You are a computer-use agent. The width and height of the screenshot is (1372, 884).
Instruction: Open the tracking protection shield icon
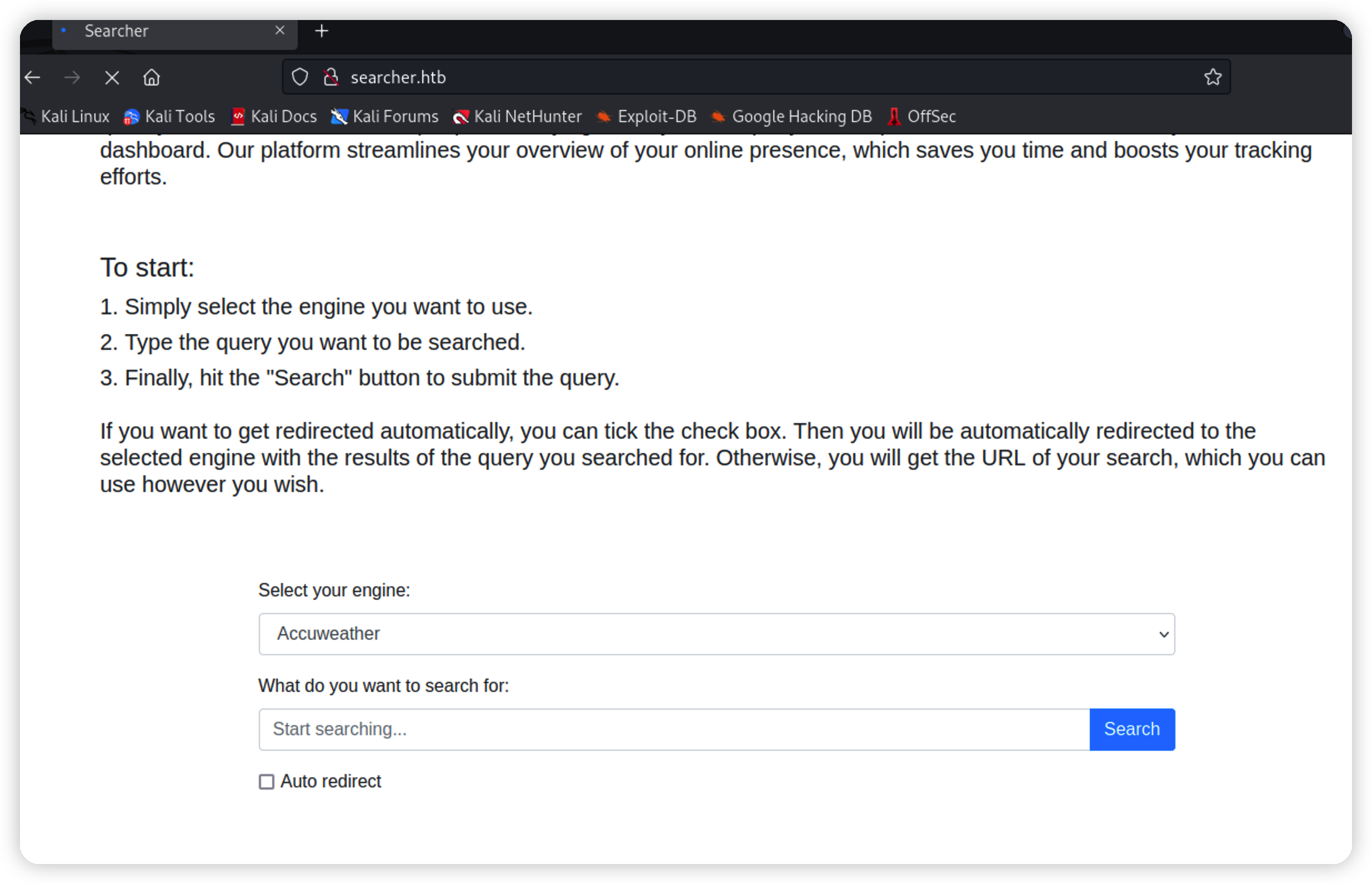301,77
